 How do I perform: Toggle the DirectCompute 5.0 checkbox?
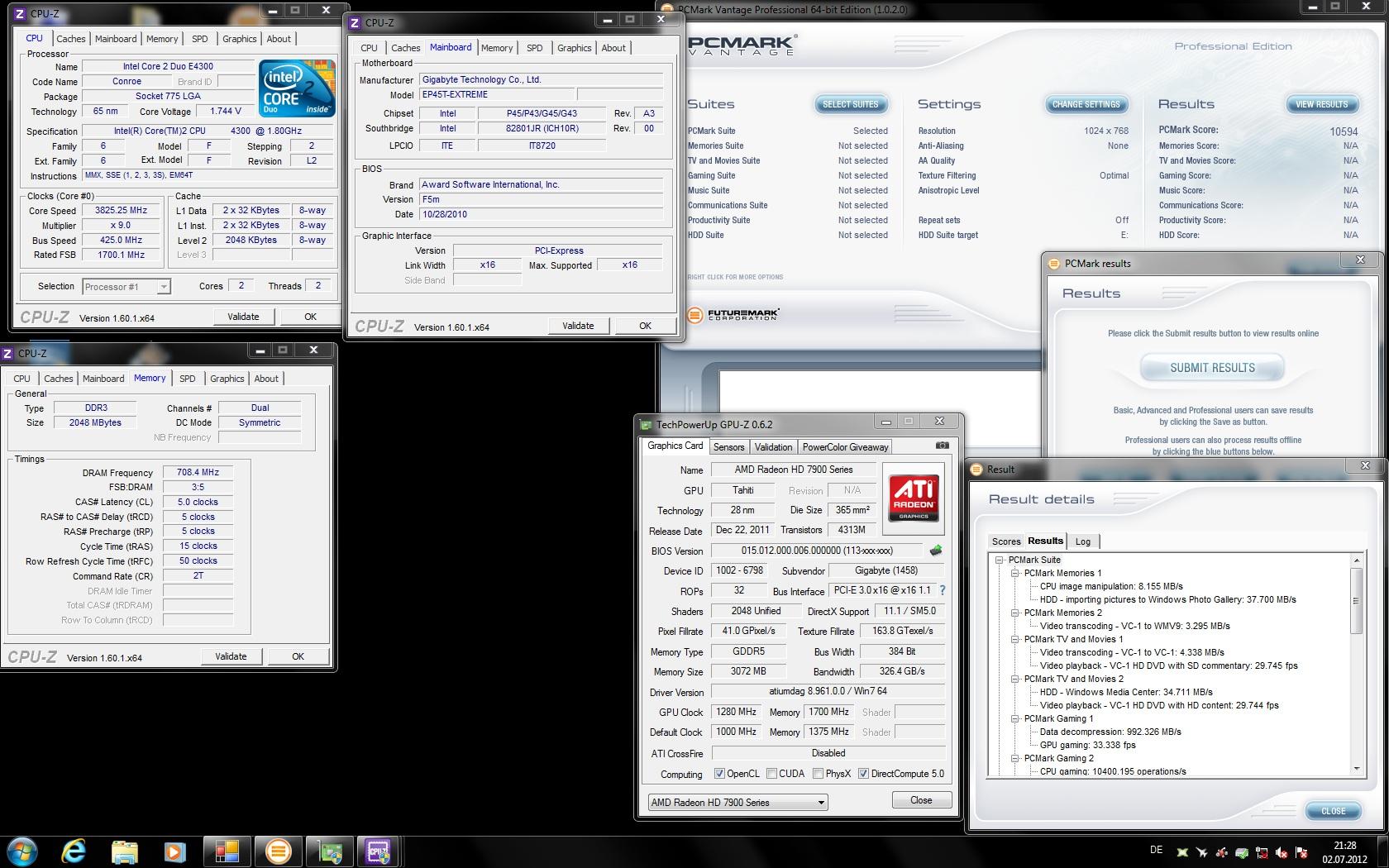[863, 774]
